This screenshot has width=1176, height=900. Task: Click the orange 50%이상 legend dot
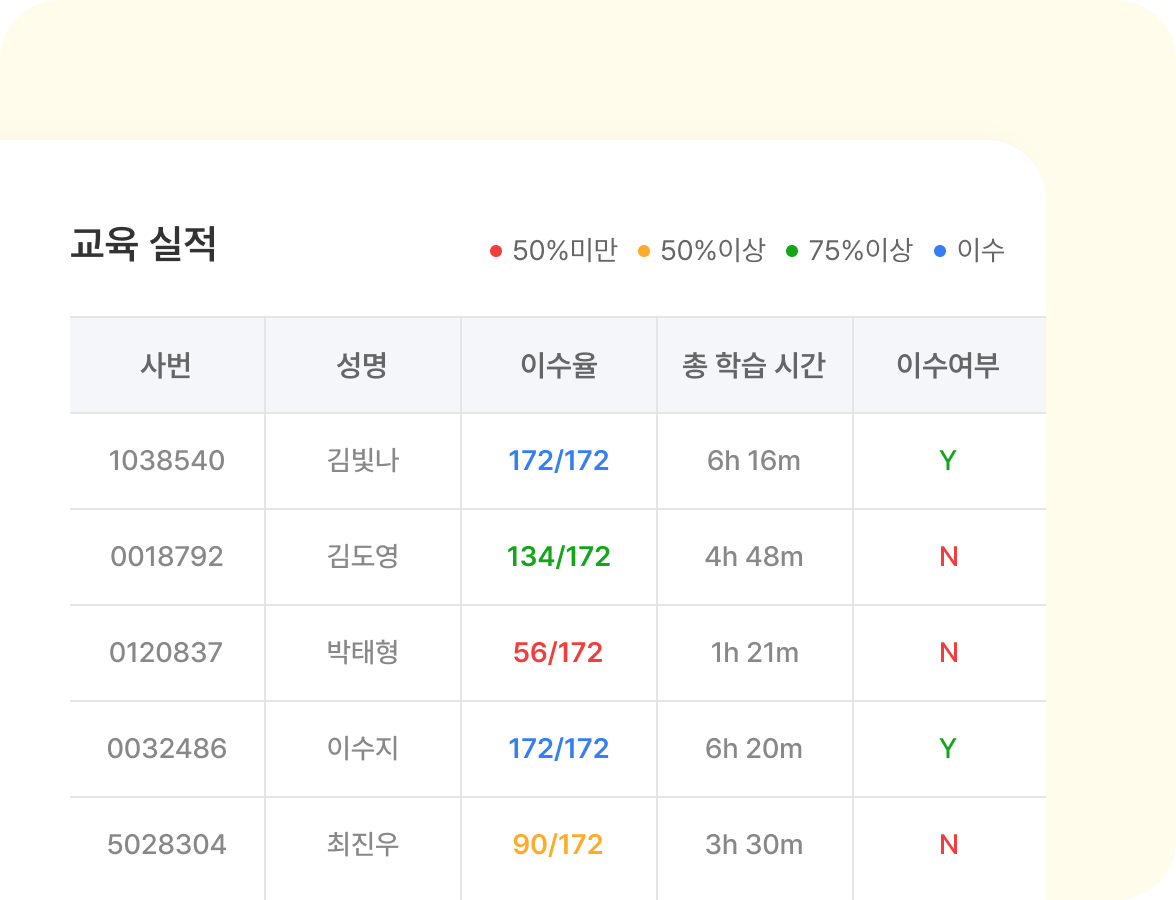tap(642, 250)
